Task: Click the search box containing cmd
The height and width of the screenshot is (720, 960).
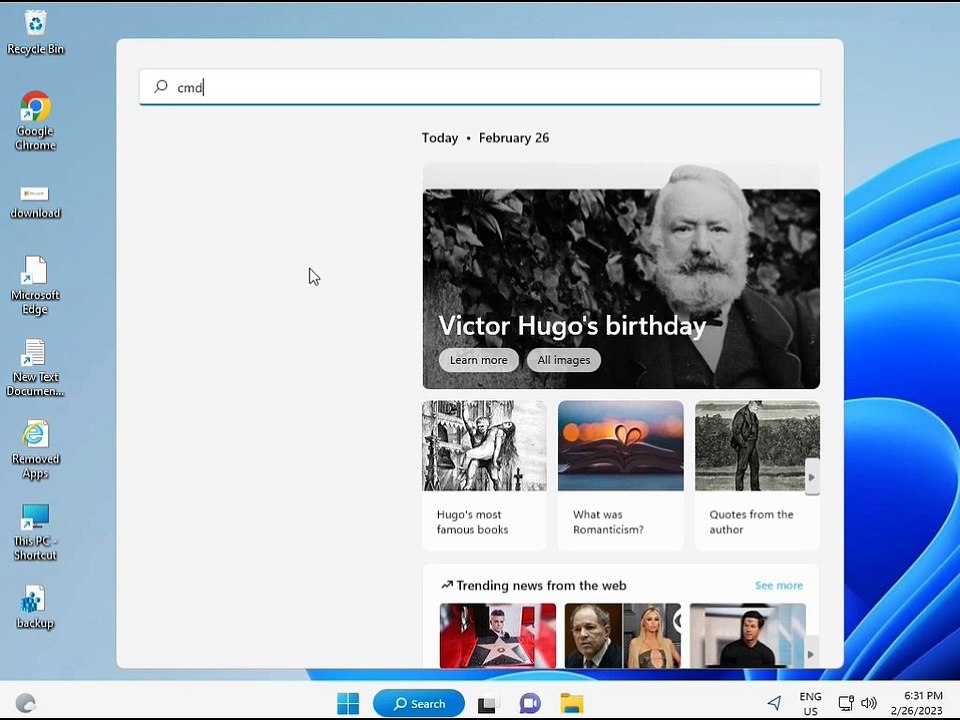Action: [480, 87]
